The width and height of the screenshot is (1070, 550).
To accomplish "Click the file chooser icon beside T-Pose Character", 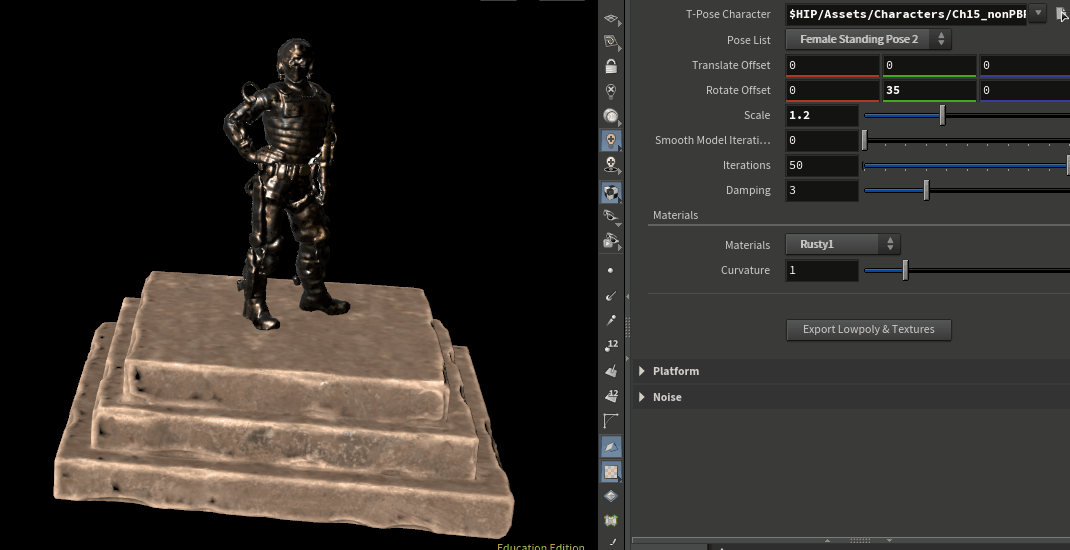I will tap(1062, 14).
